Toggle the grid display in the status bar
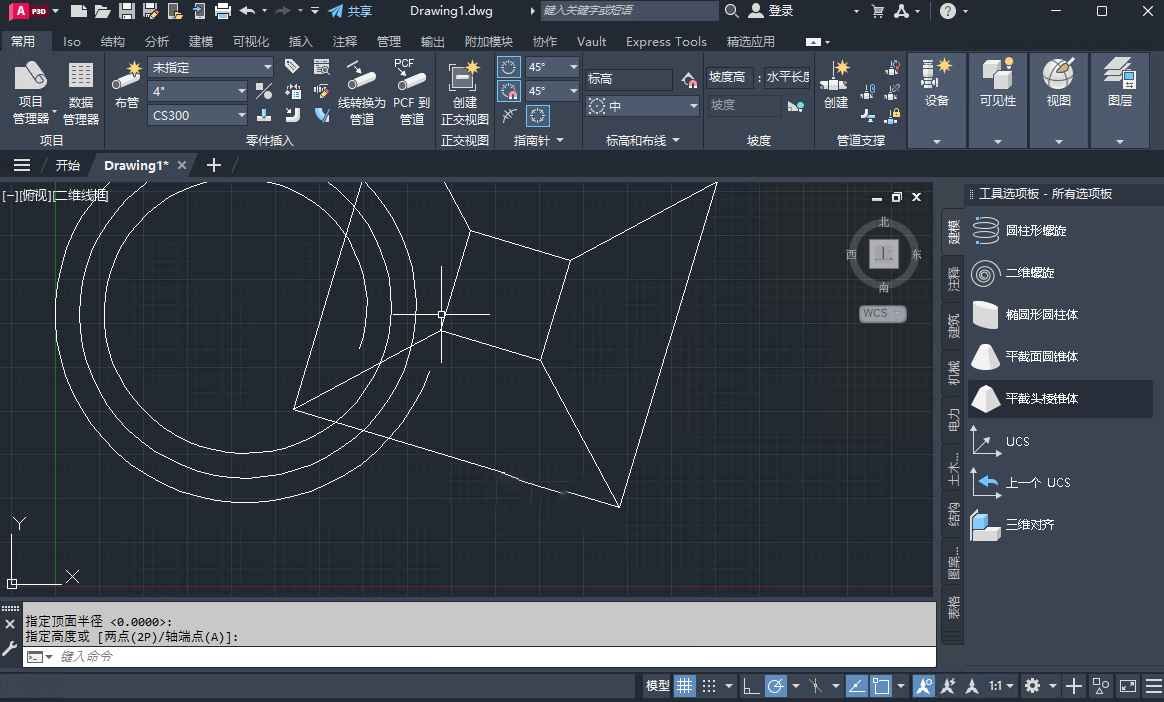Viewport: 1164px width, 702px height. [684, 686]
